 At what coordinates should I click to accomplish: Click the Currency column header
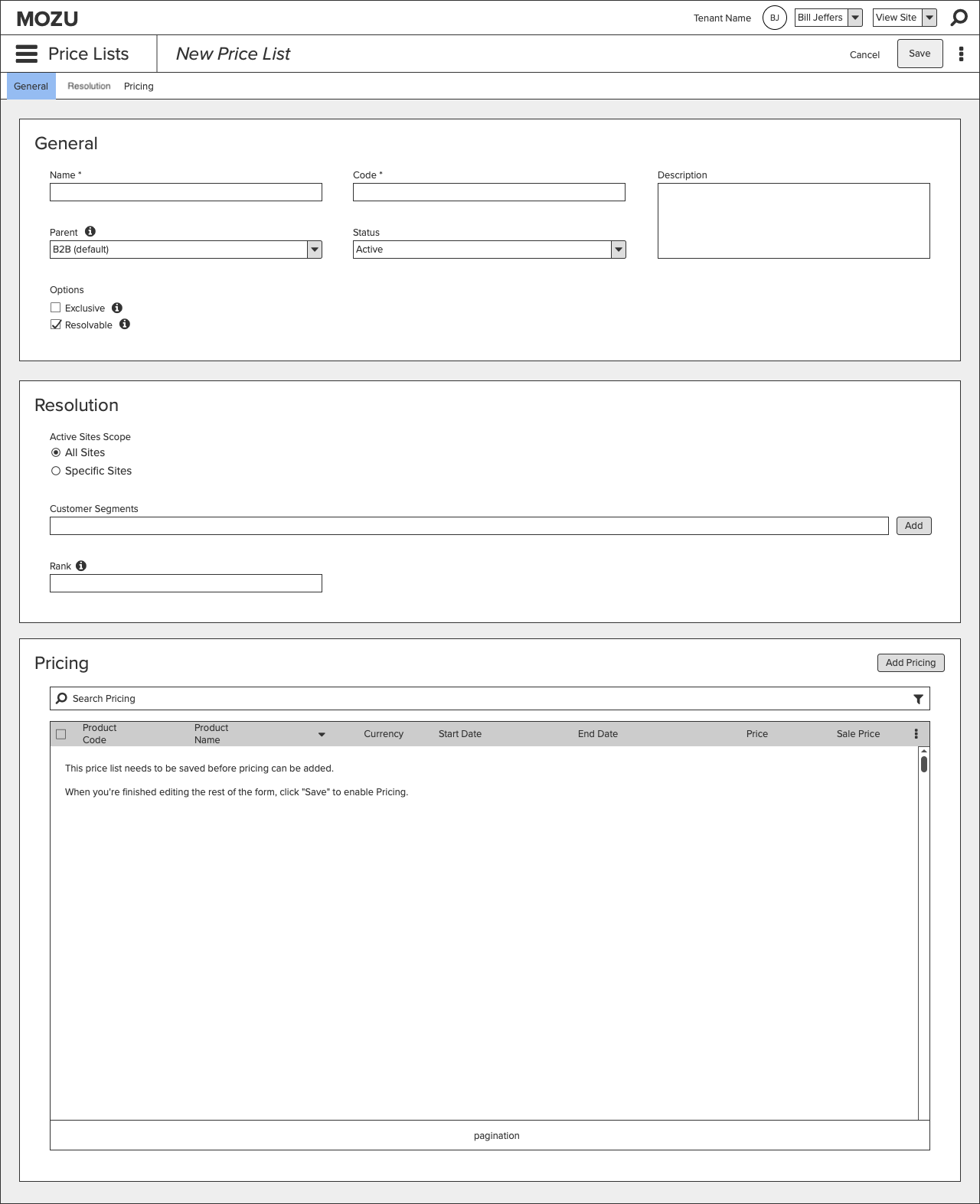point(384,733)
